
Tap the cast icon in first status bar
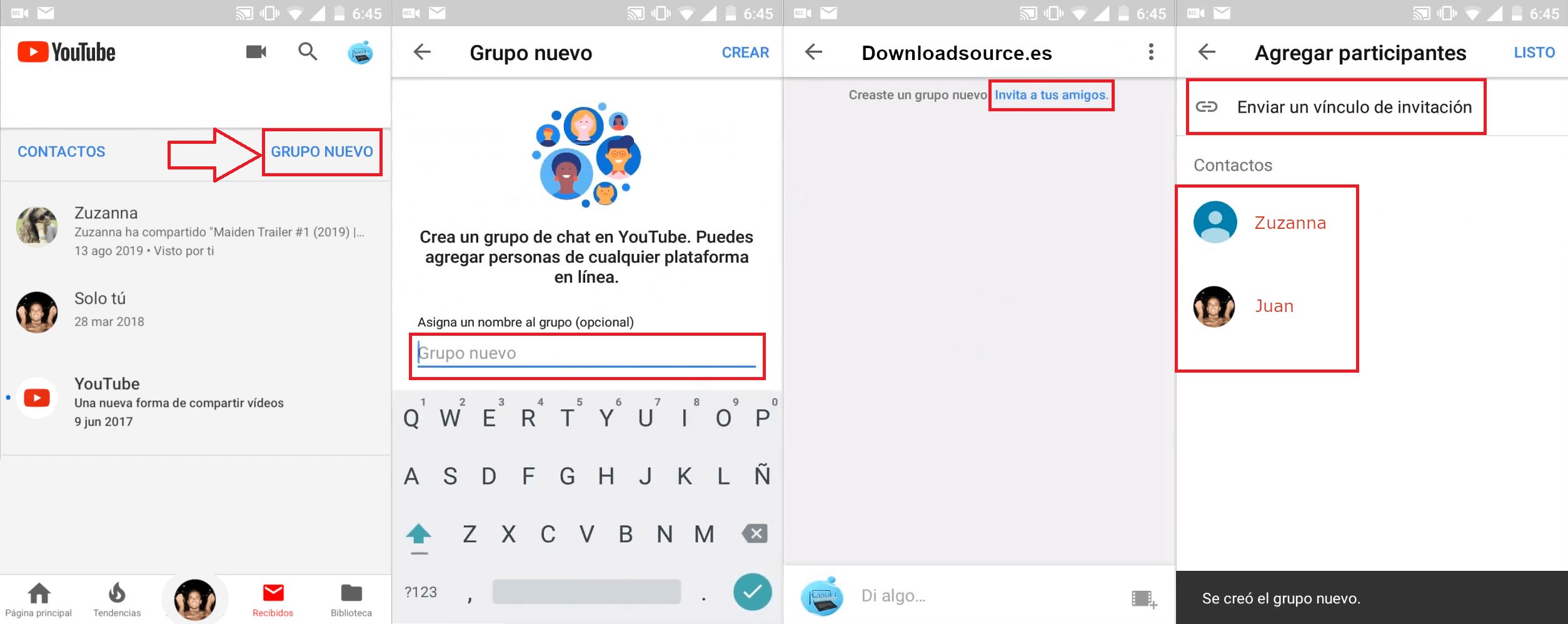[x=244, y=13]
